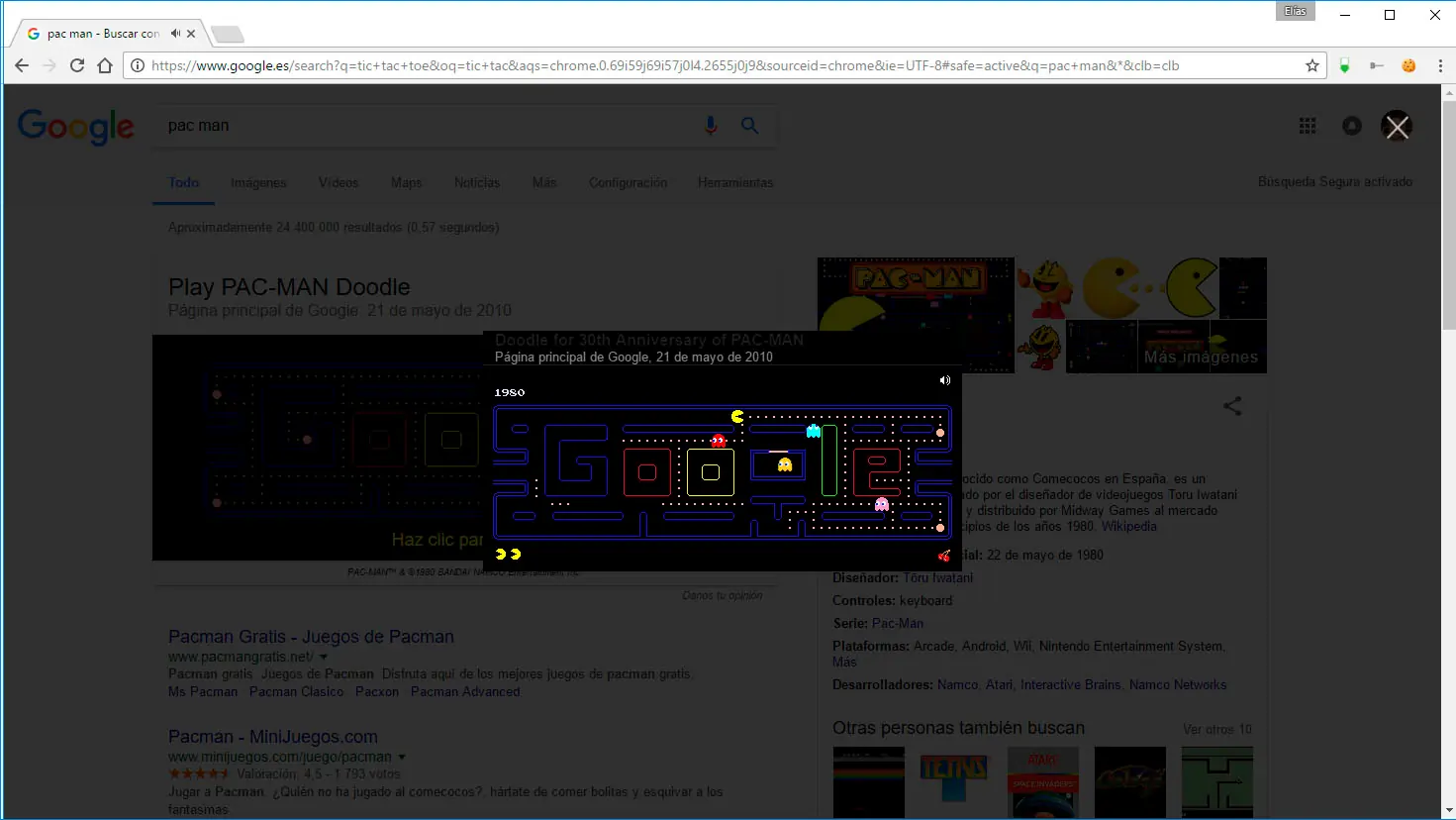This screenshot has width=1456, height=820.
Task: Open the gray key extension icon
Action: pyautogui.click(x=1376, y=65)
